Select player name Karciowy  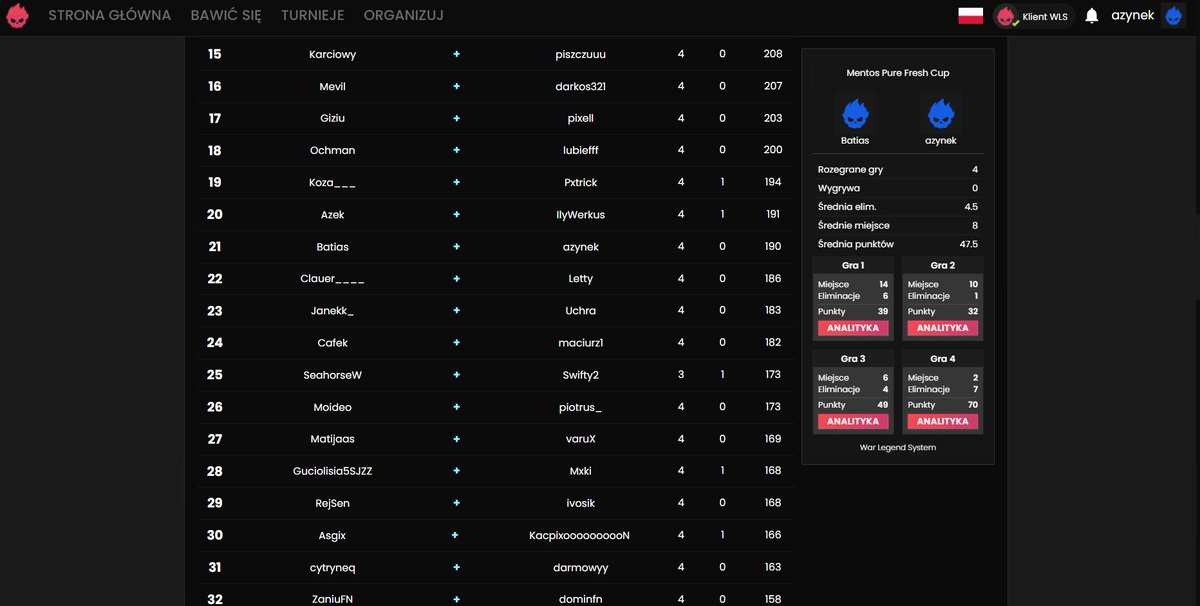pos(333,54)
